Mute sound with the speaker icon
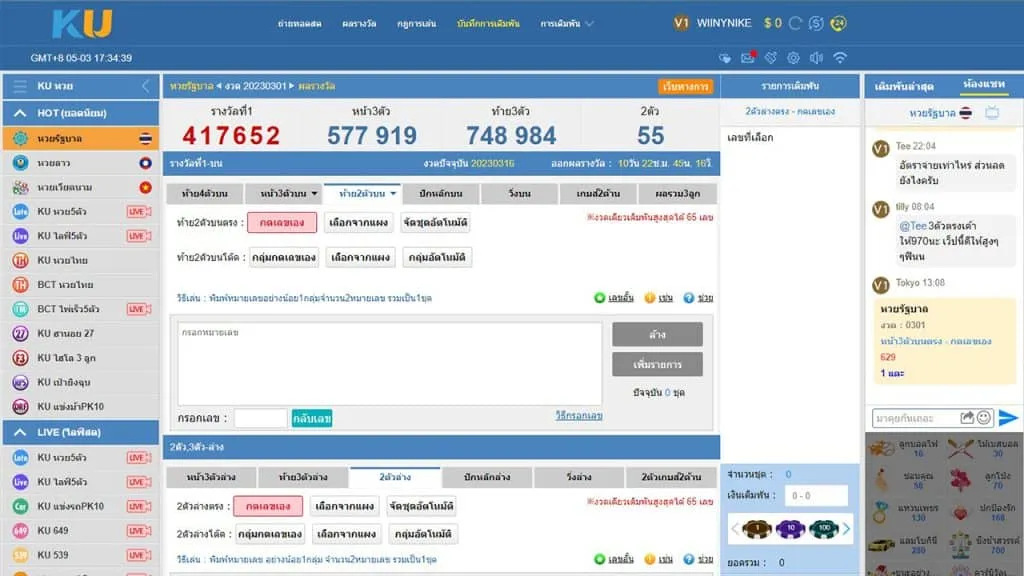 click(816, 58)
